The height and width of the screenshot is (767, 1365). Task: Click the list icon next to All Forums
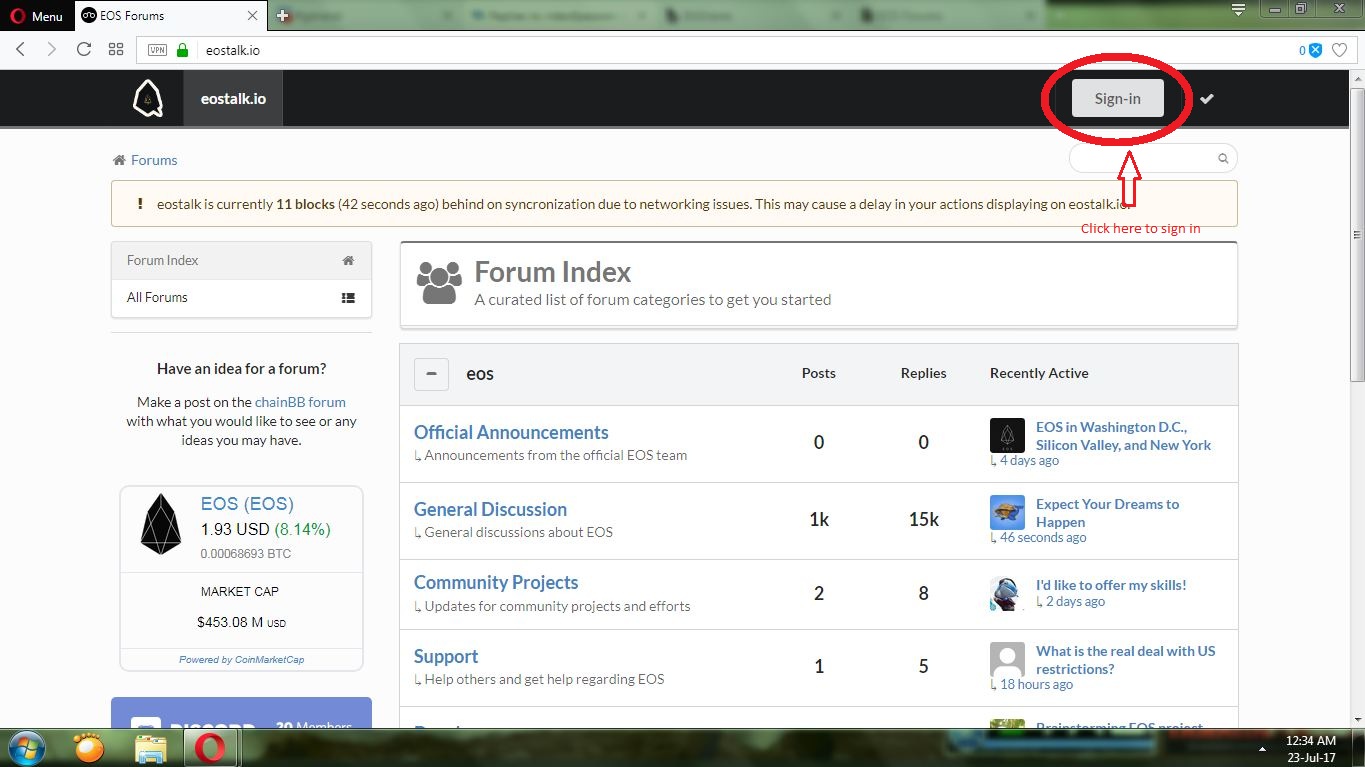(347, 297)
